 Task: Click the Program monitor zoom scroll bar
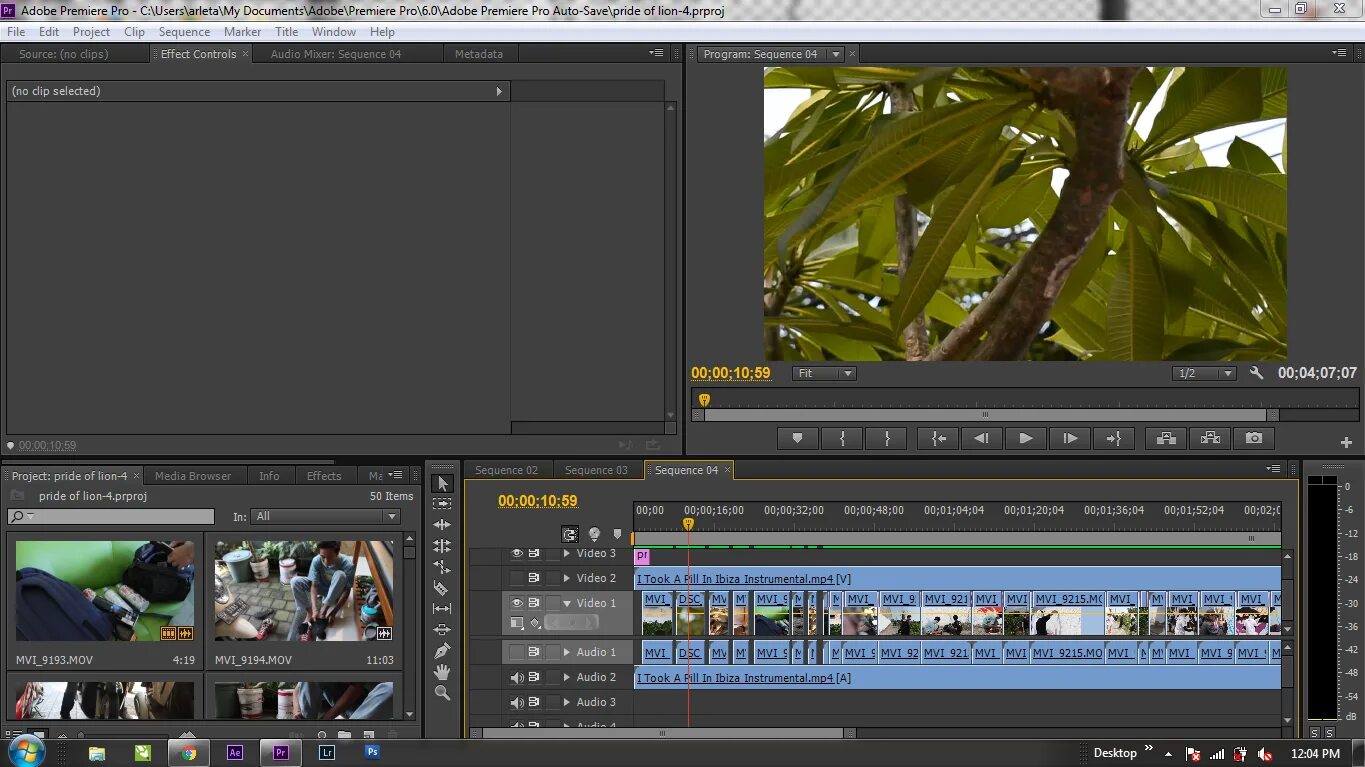[985, 415]
